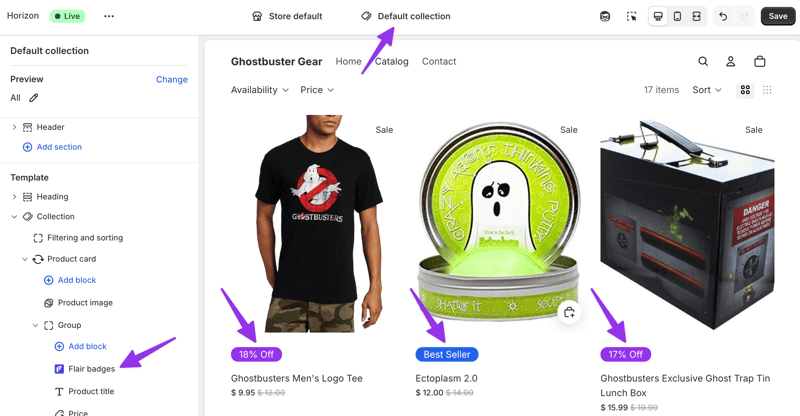800x416 pixels.
Task: Open the Sort dropdown
Action: tap(707, 90)
